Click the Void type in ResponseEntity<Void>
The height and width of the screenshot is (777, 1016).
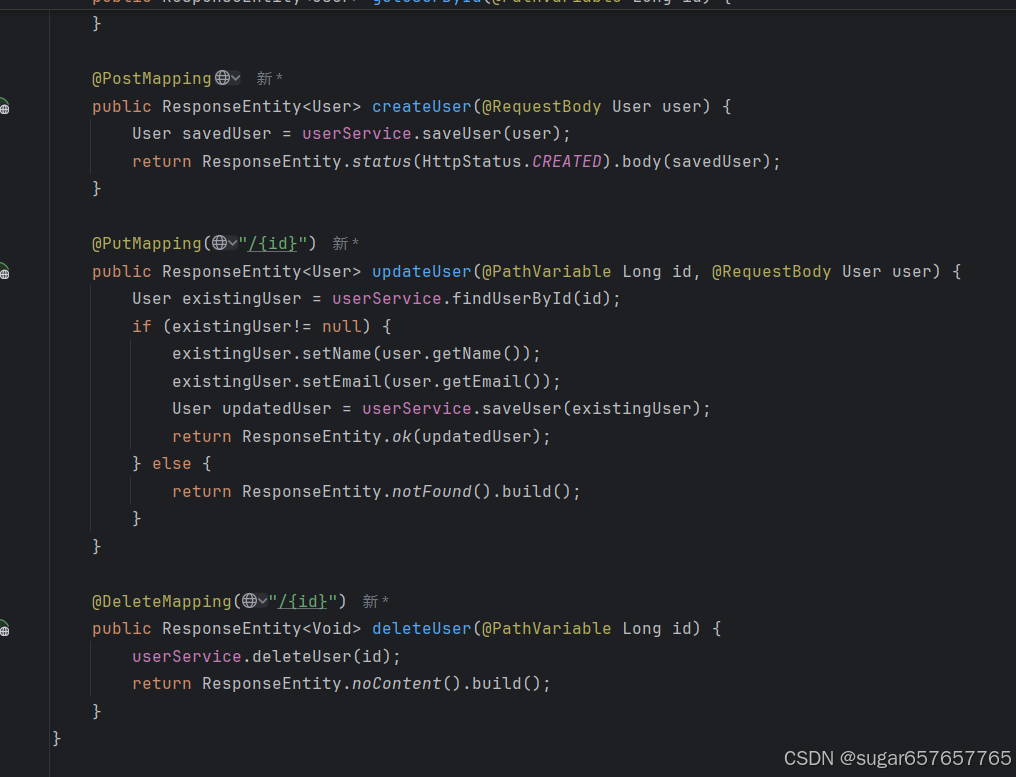(x=332, y=629)
